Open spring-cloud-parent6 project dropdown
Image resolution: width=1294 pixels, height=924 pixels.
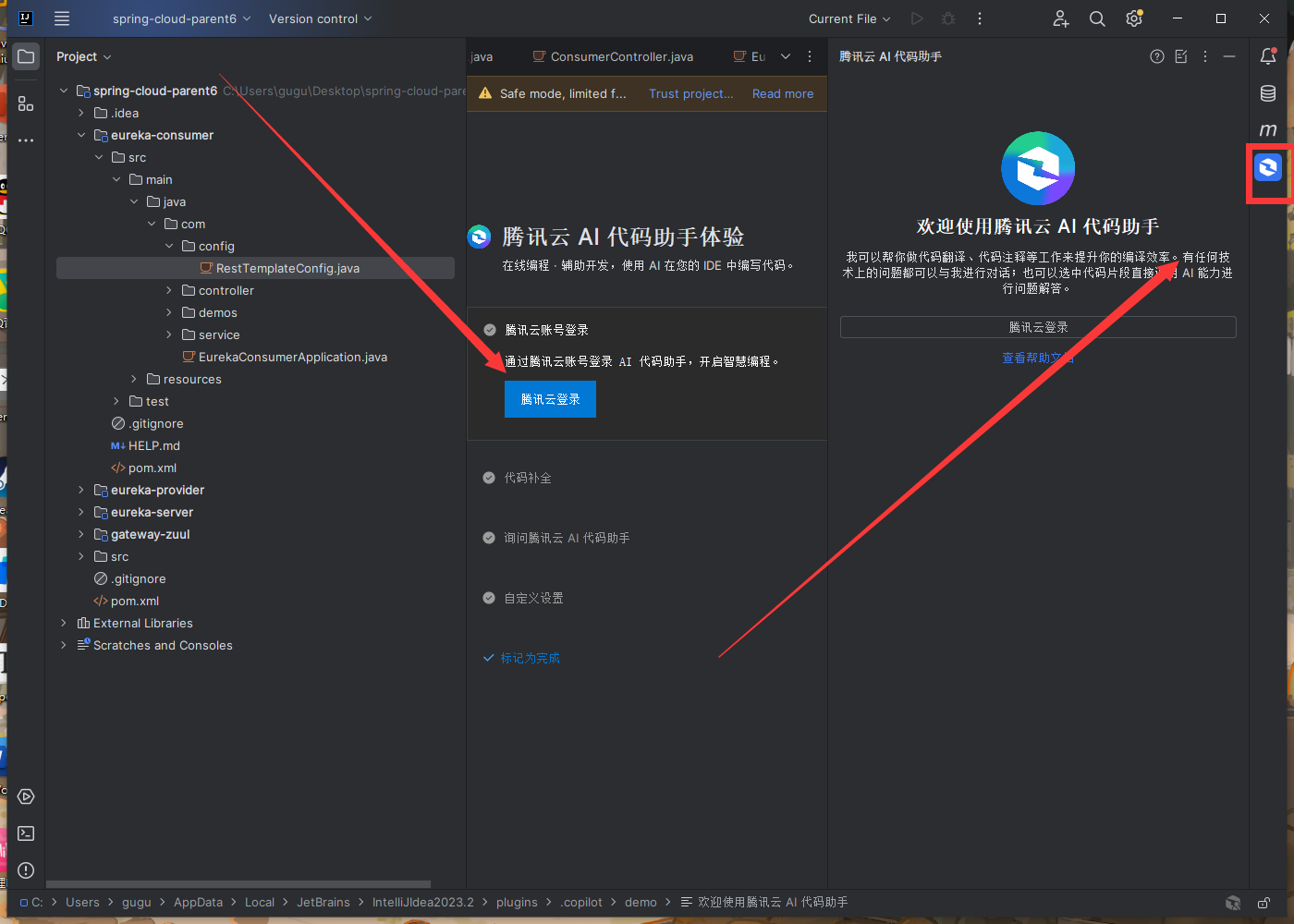(181, 18)
